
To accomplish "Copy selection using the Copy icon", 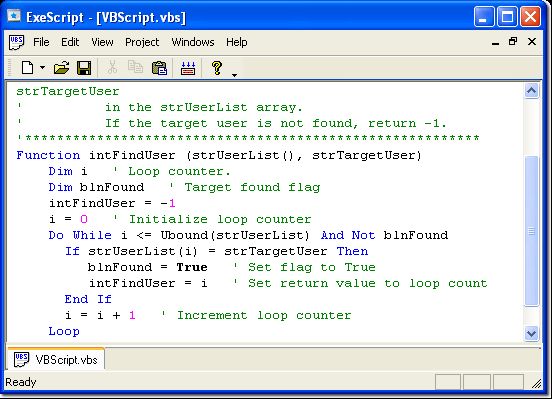I will (135, 67).
